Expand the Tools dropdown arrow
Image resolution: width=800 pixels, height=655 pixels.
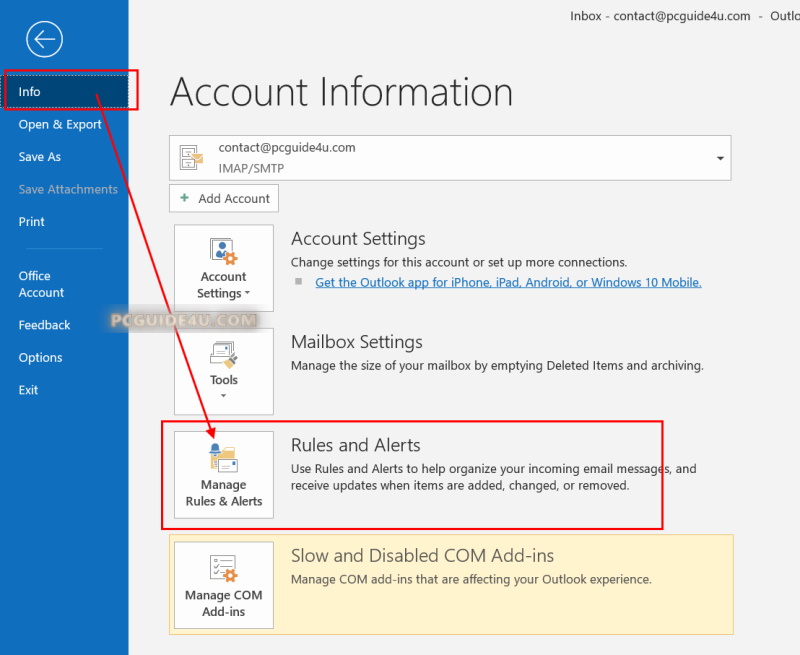click(223, 396)
